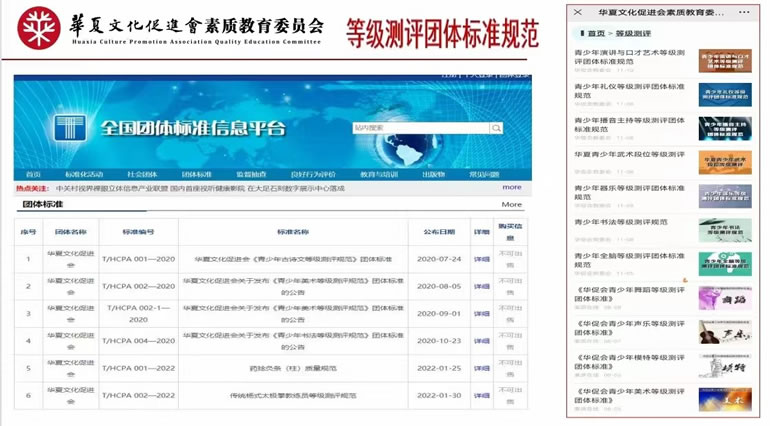The image size is (770, 426).
Task: Open the 团体标准 navigation menu item
Action: click(196, 174)
